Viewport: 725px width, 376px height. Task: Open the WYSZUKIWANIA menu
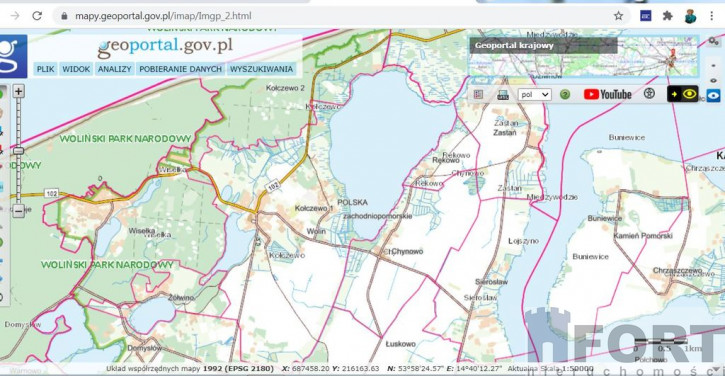pyautogui.click(x=261, y=69)
